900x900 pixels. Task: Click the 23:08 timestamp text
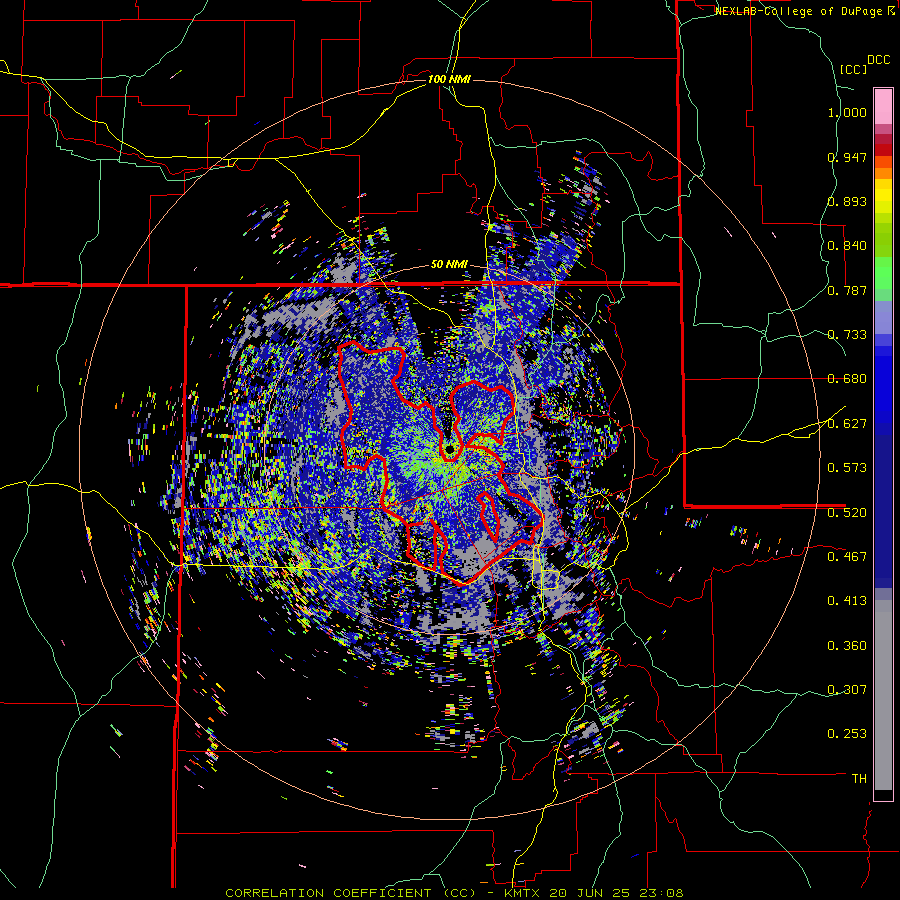coord(660,893)
